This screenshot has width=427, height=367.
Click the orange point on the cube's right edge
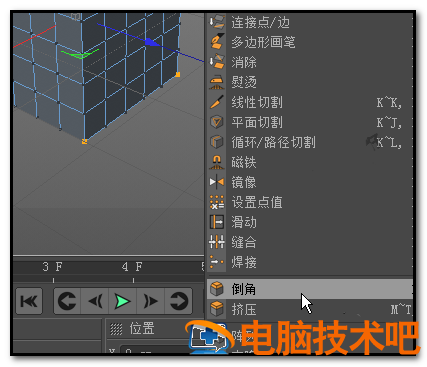pyautogui.click(x=178, y=74)
